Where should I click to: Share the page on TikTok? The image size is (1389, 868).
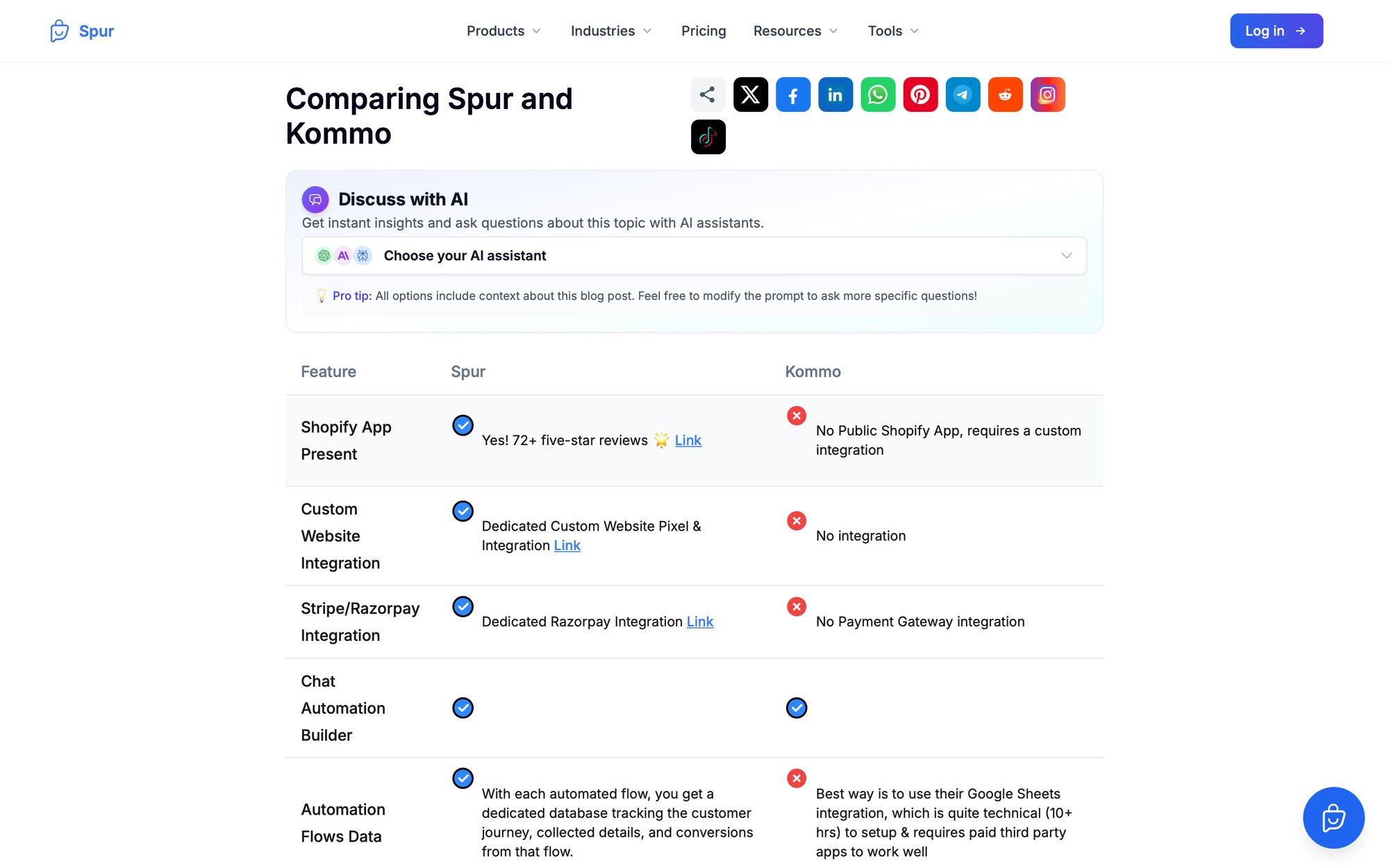(x=708, y=137)
